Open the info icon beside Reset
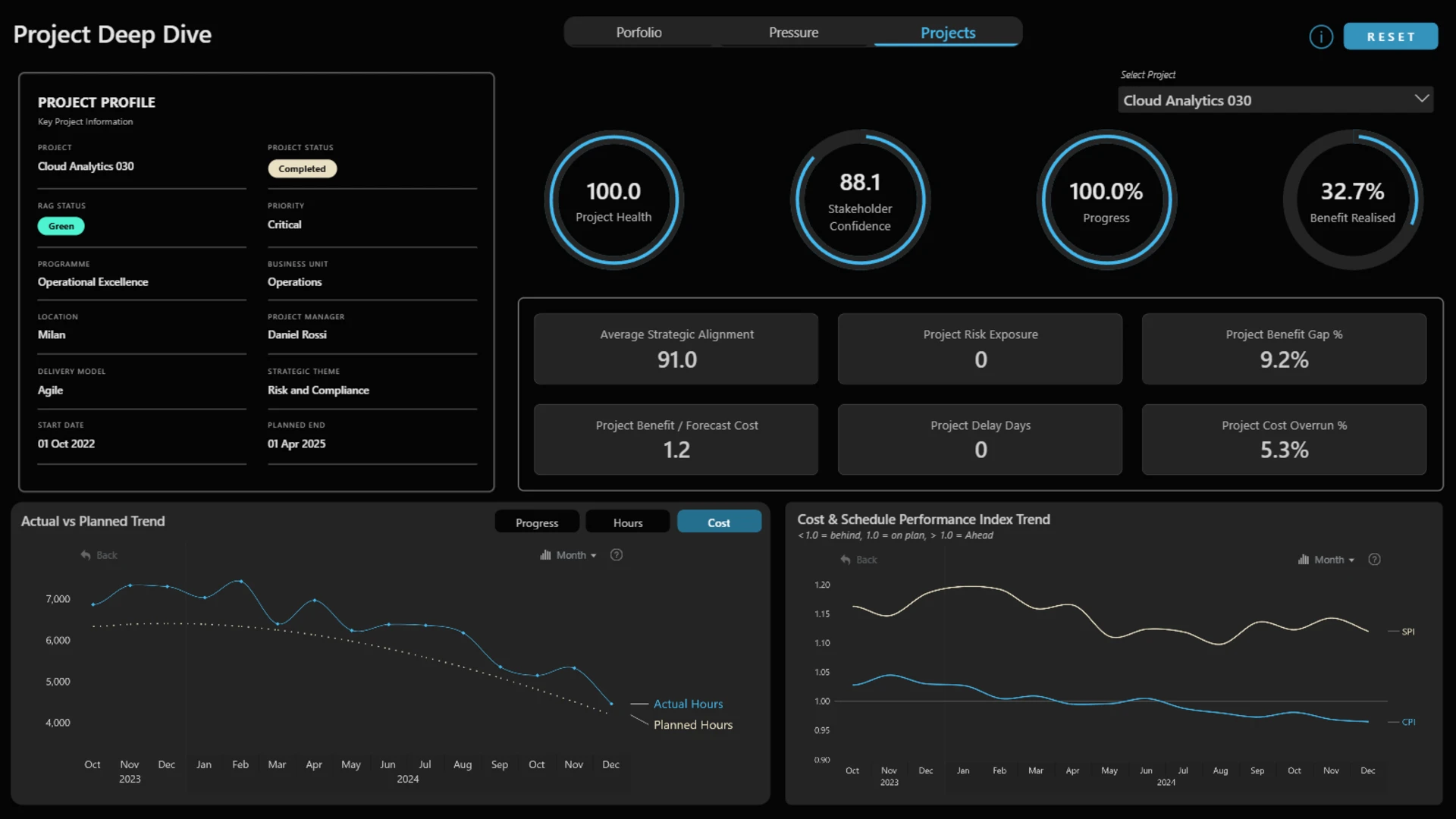 [1320, 36]
